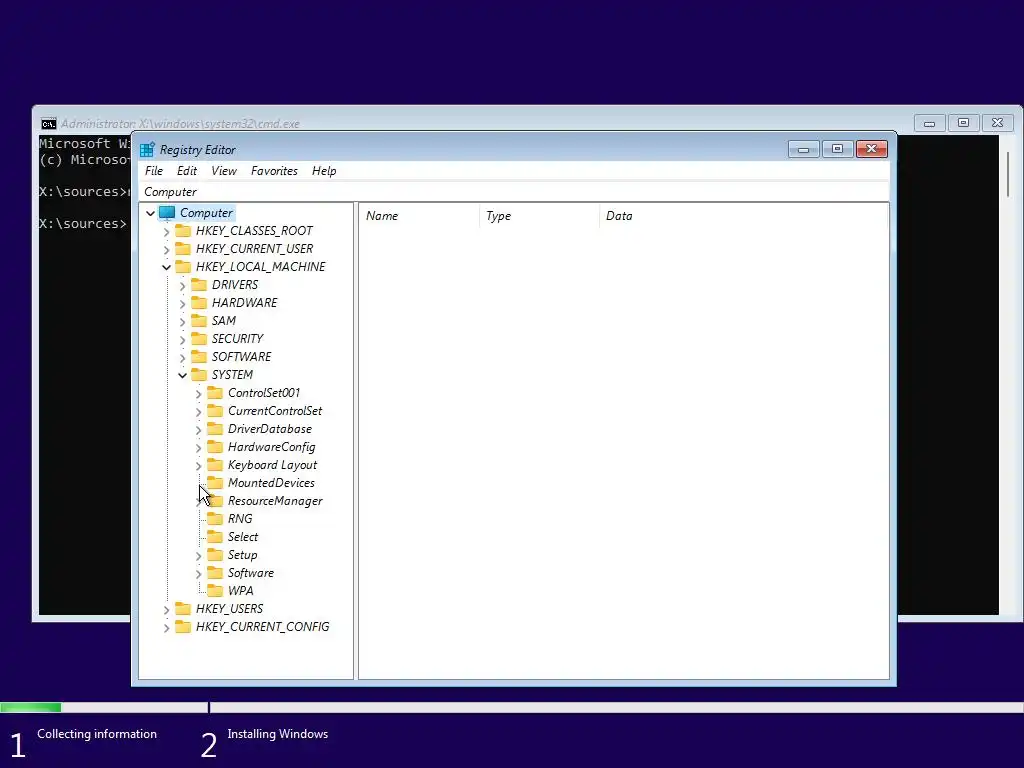Open the Help menu
1024x768 pixels.
tap(324, 171)
